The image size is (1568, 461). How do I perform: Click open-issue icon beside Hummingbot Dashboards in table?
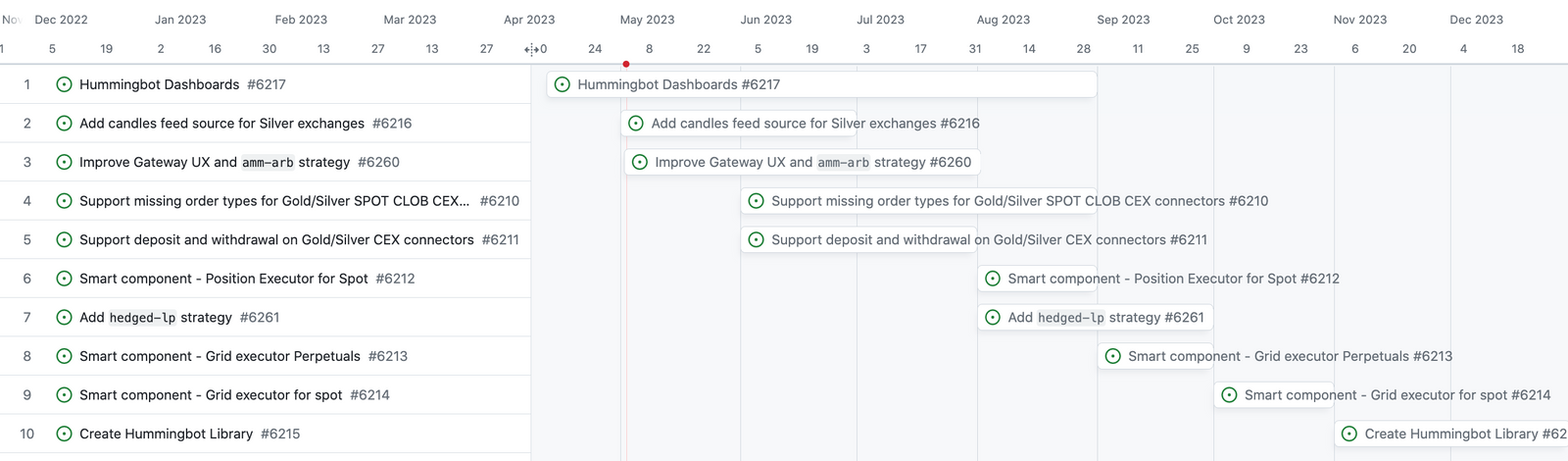click(x=64, y=84)
